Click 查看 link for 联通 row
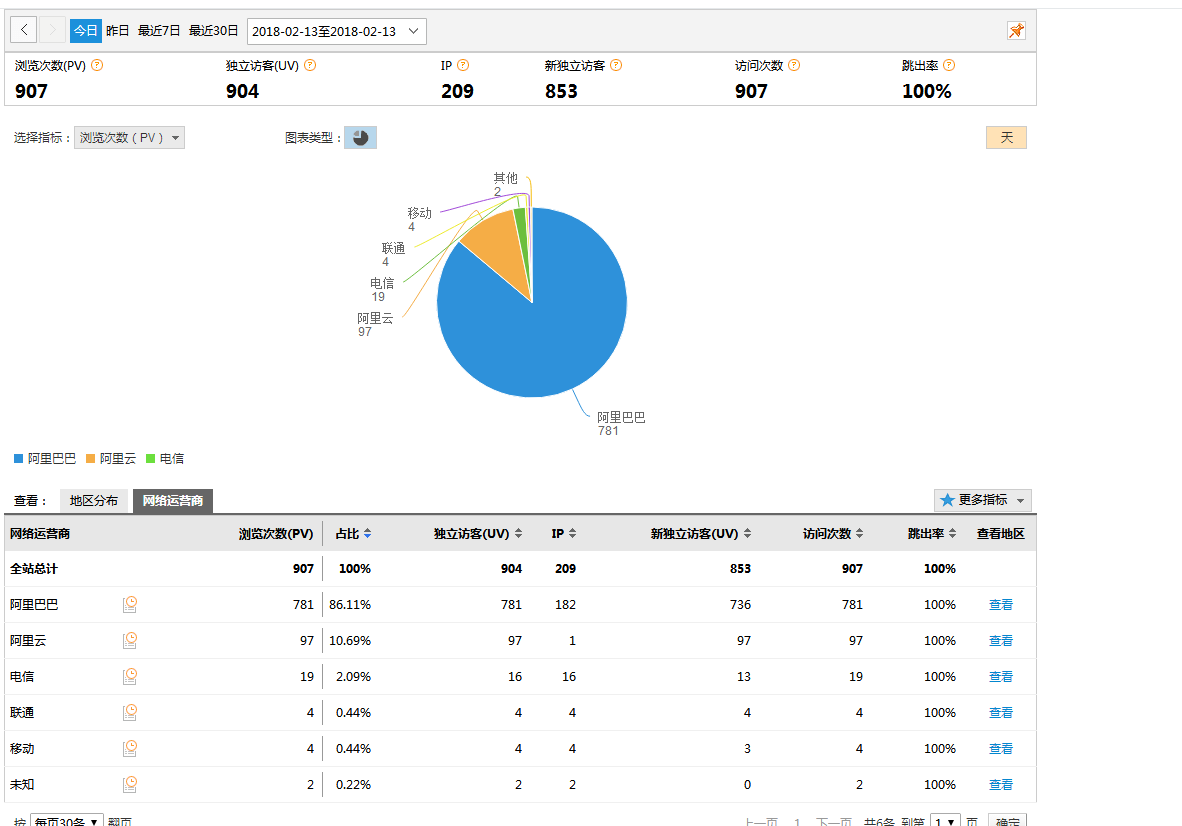 coord(1000,712)
